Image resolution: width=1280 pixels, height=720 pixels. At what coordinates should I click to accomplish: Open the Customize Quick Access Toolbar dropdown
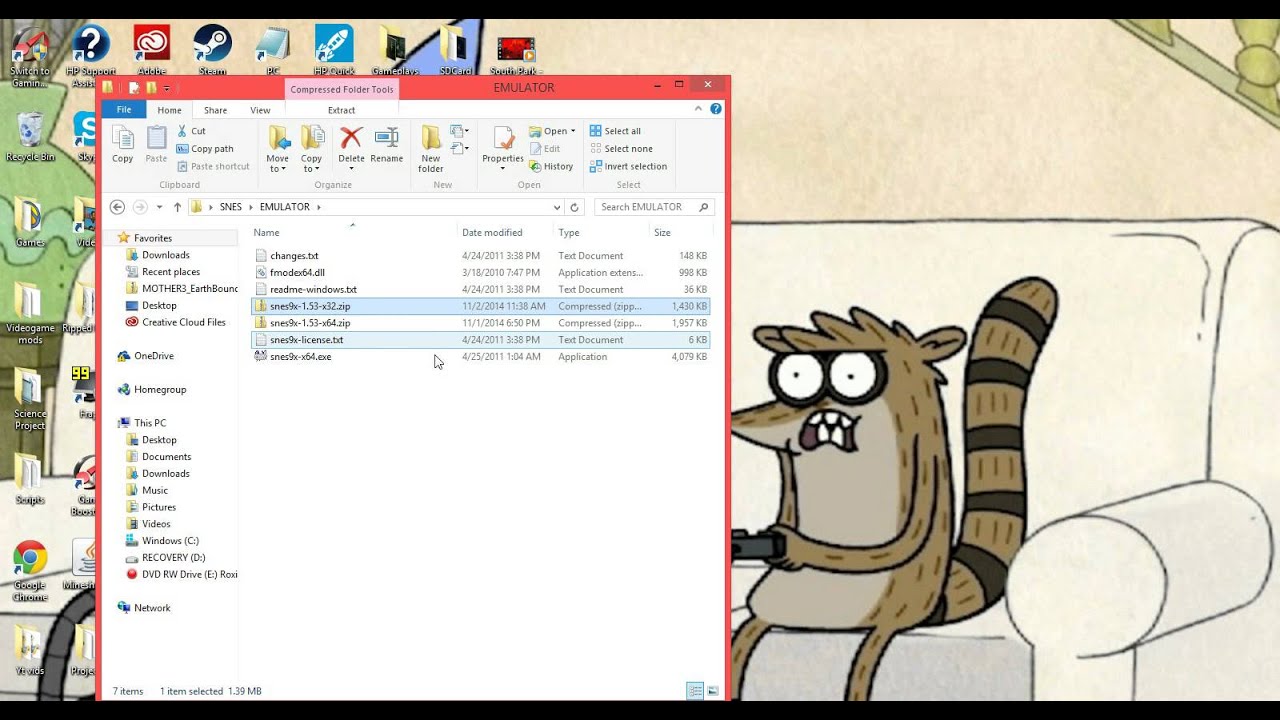pyautogui.click(x=166, y=88)
